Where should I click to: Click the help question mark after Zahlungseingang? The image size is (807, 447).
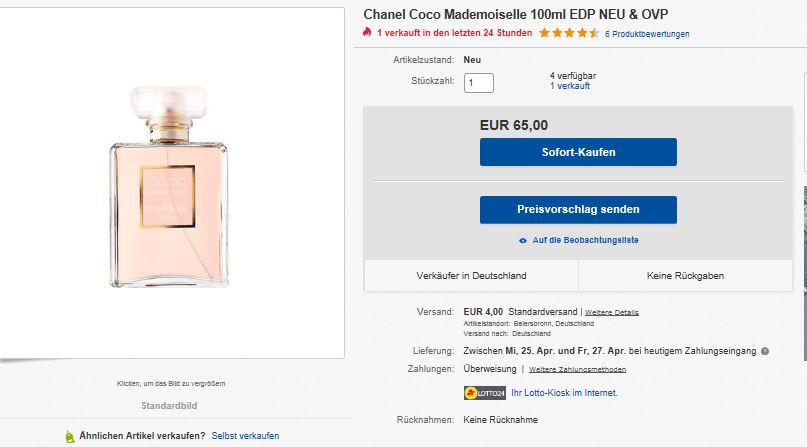coord(765,351)
